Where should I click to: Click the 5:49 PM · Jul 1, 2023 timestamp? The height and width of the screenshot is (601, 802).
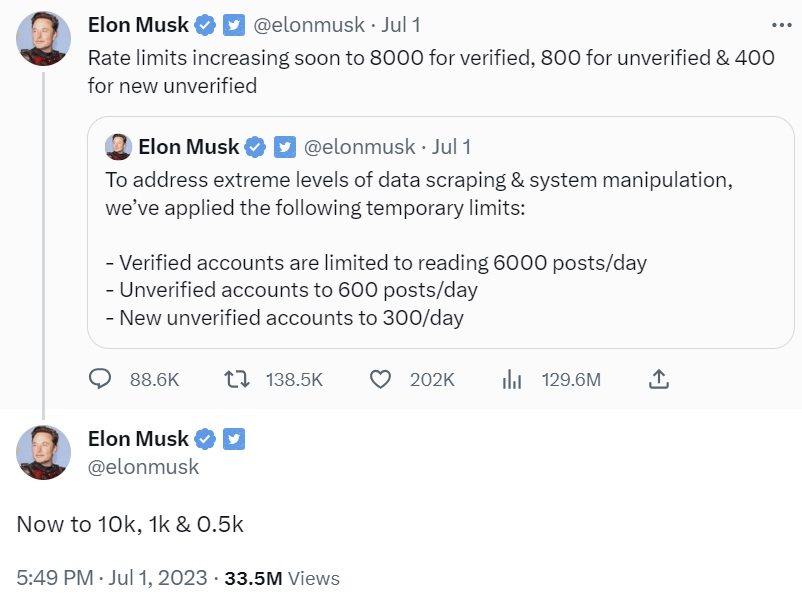[112, 578]
